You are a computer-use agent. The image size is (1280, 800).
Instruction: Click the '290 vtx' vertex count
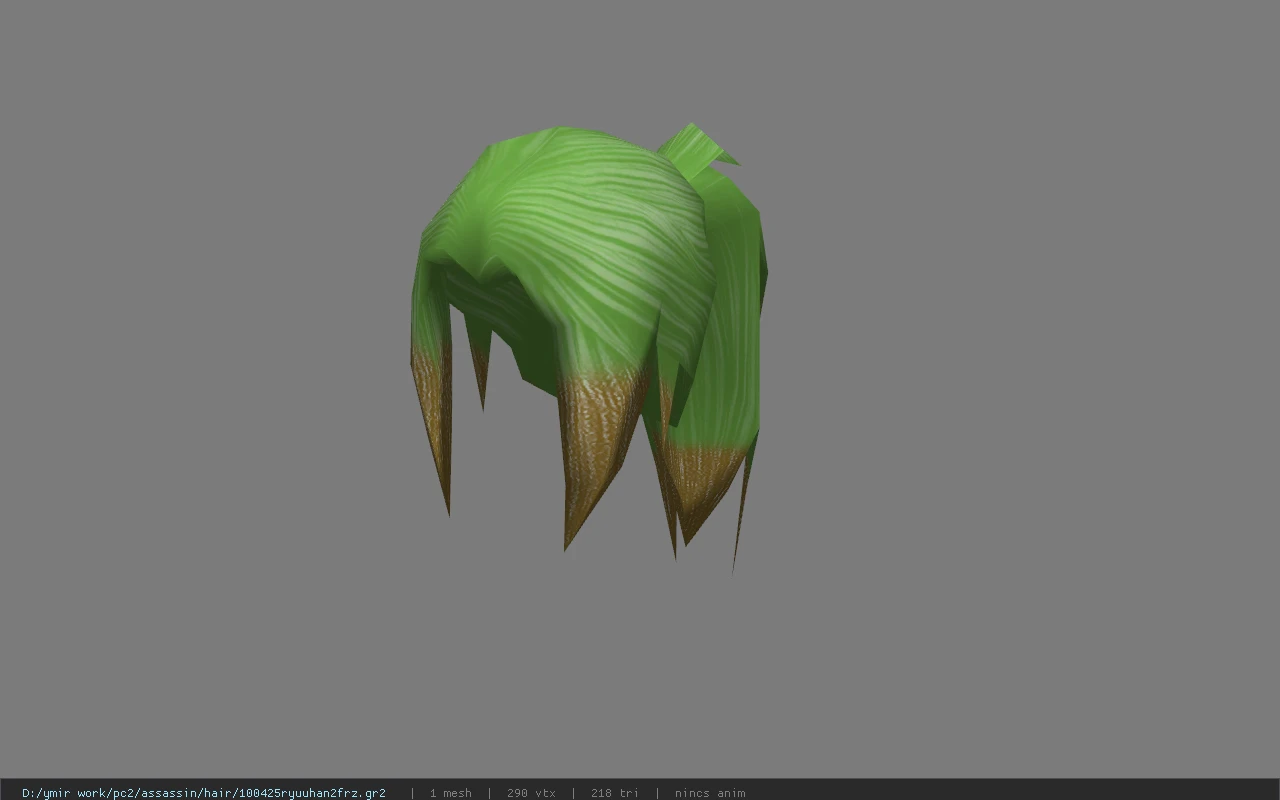pyautogui.click(x=531, y=793)
